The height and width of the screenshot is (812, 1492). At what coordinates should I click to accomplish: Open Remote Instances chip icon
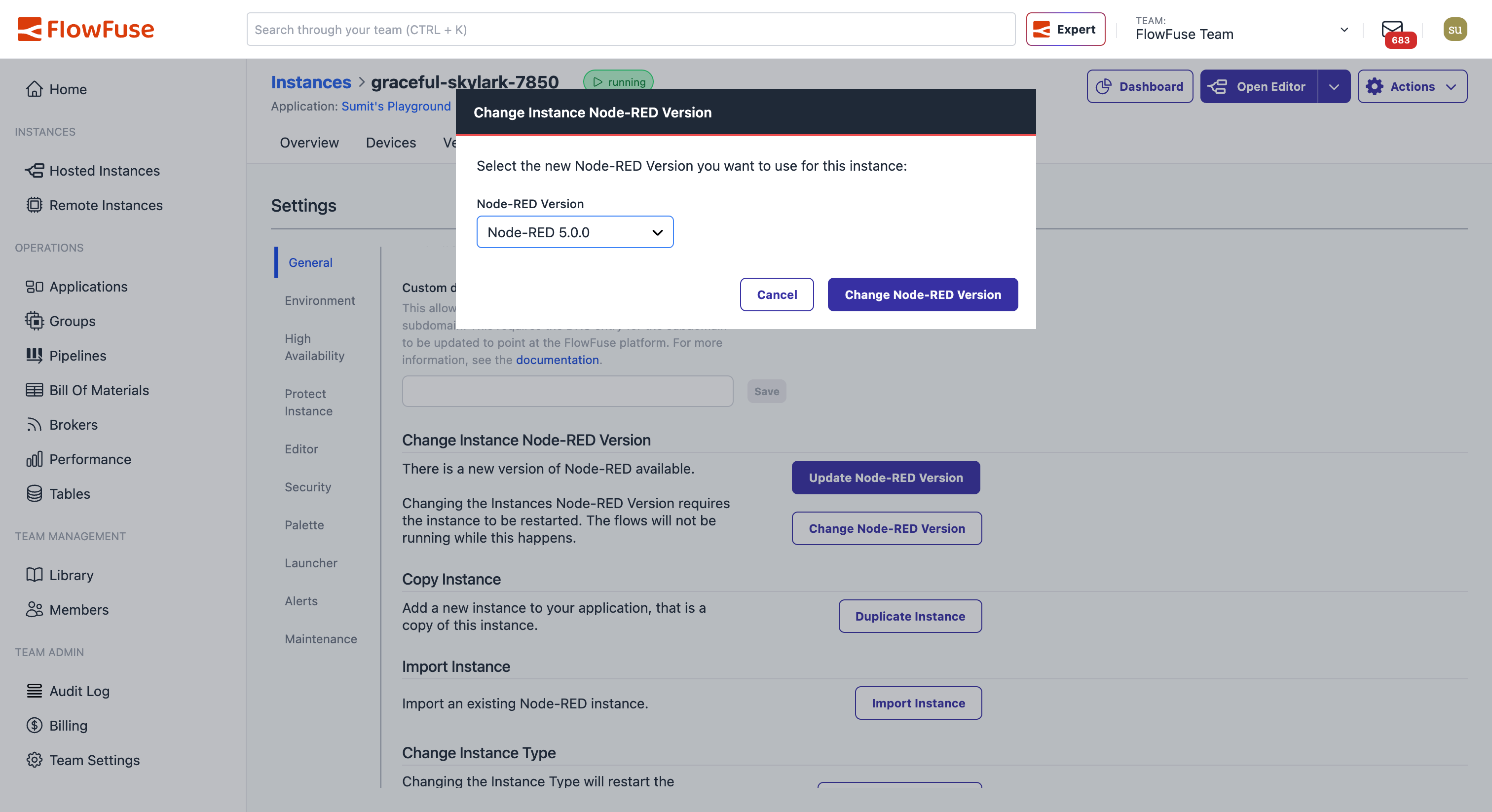click(34, 205)
